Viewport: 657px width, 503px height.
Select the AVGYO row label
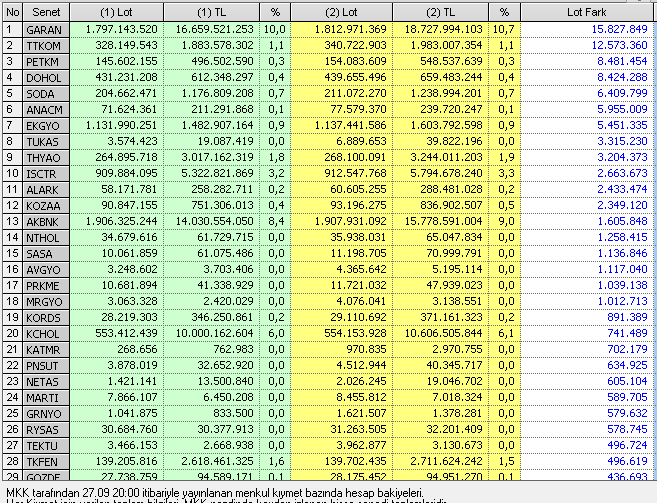[x=46, y=270]
